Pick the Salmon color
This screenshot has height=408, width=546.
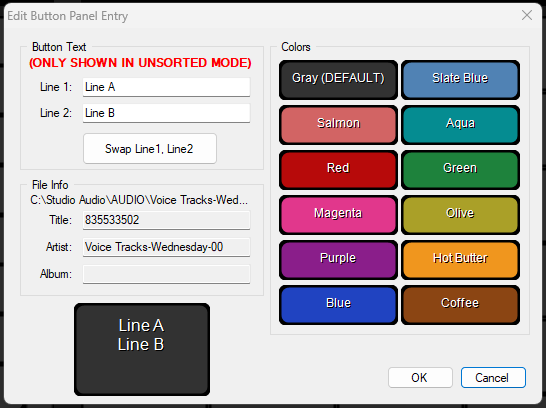[338, 125]
